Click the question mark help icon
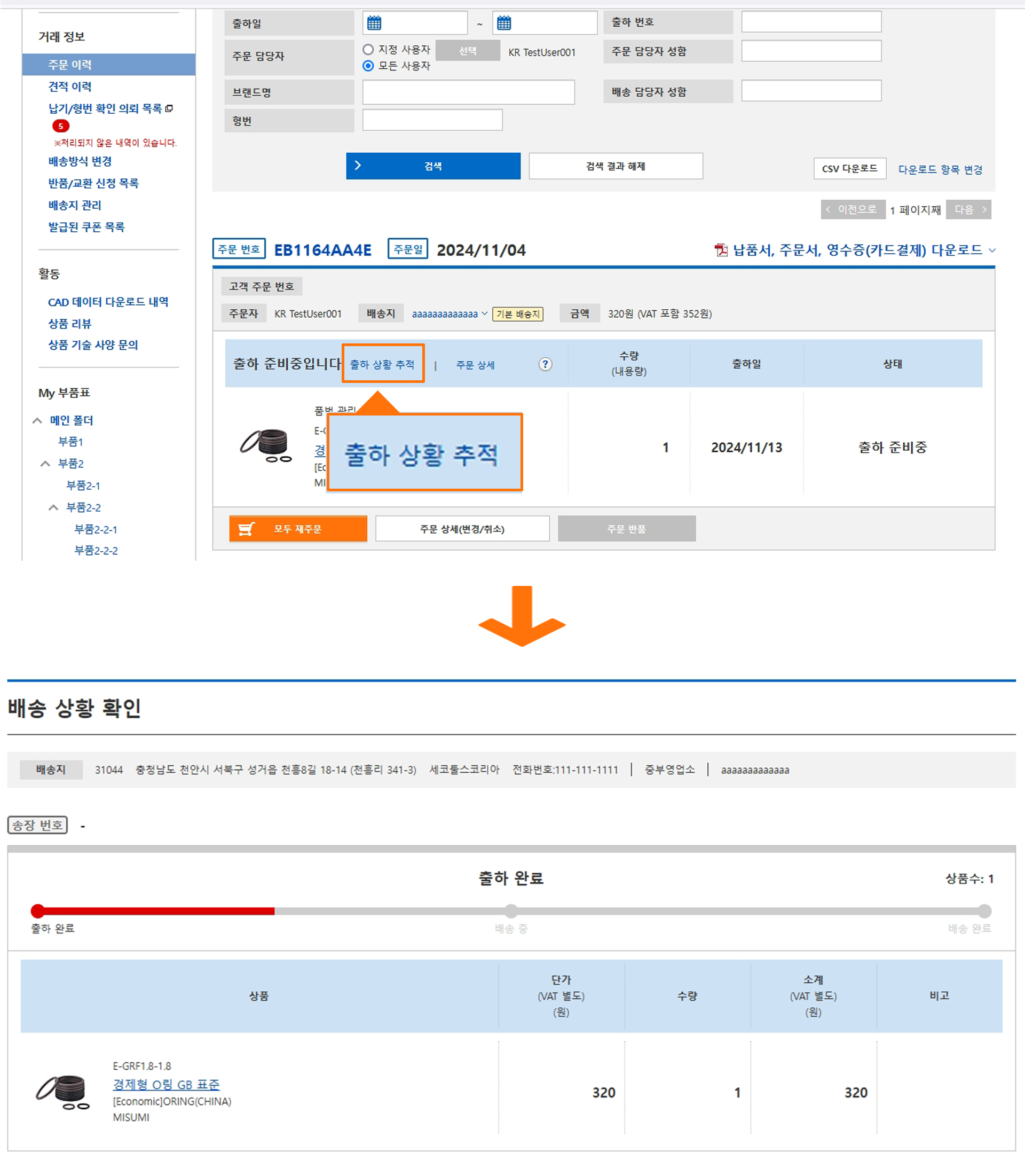 [545, 365]
